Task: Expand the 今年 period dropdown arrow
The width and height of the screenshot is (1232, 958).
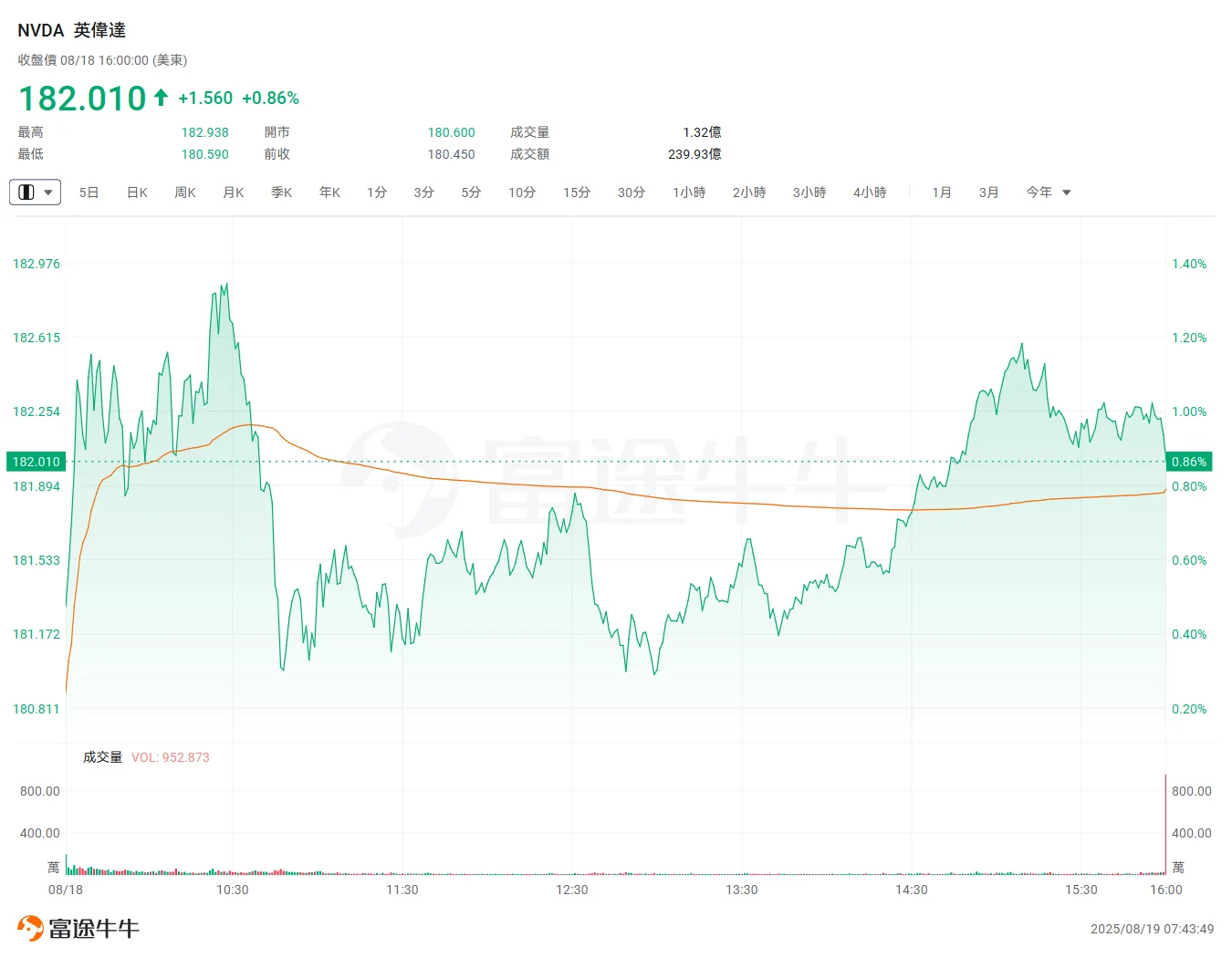Action: tap(1067, 193)
